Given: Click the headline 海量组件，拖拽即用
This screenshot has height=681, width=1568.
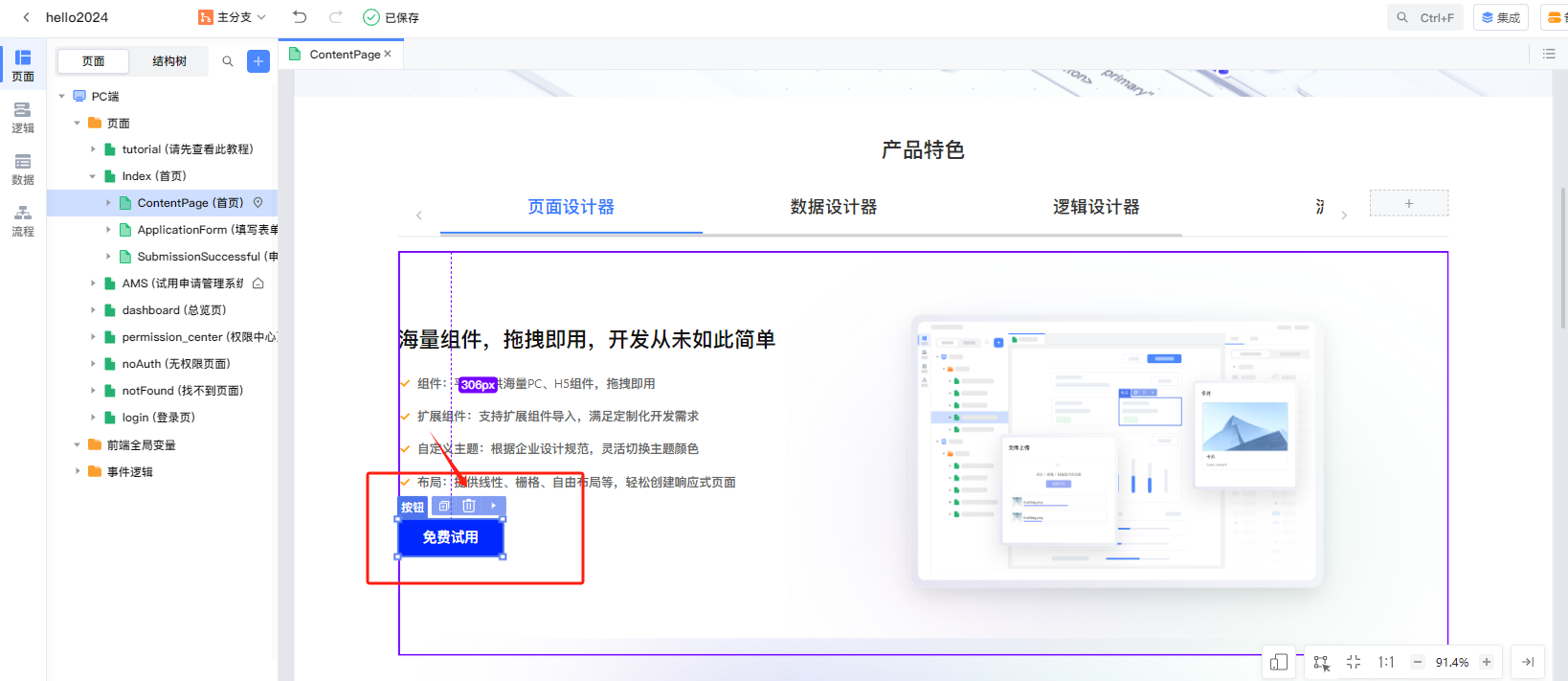Looking at the screenshot, I should click(587, 339).
